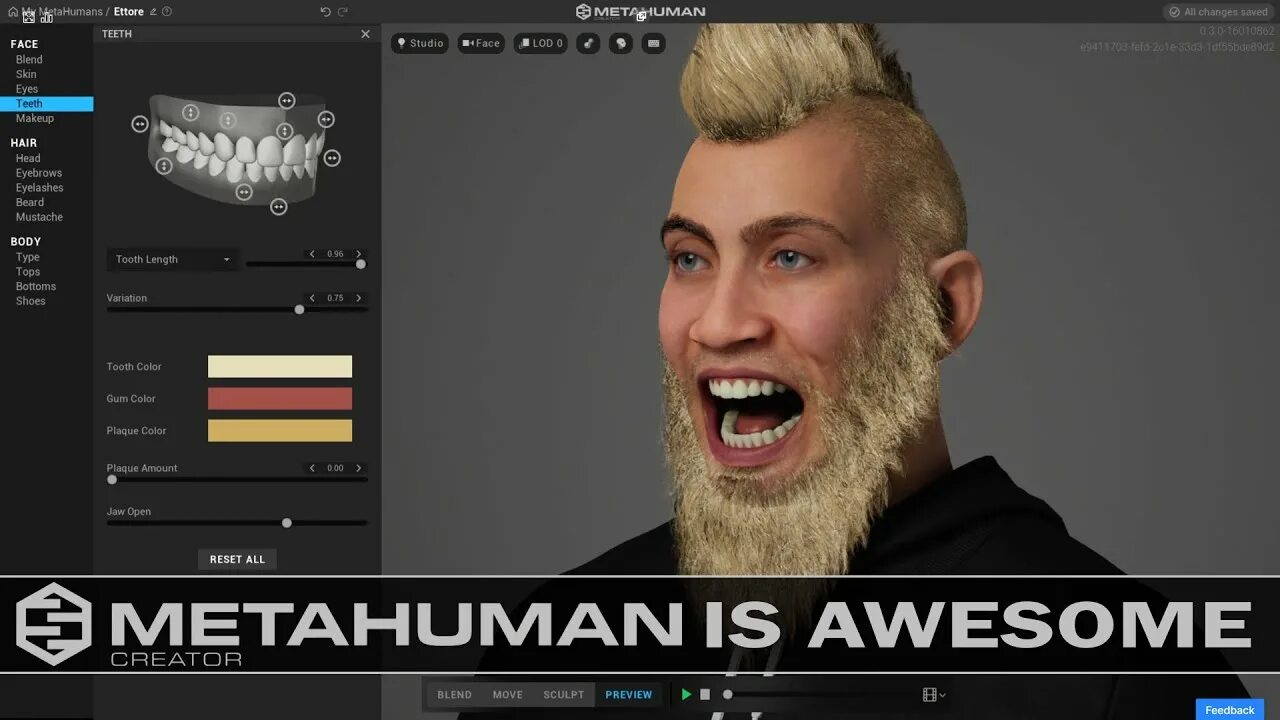Redo the last undone change
Screen dimensions: 1280x720
pyautogui.click(x=343, y=12)
